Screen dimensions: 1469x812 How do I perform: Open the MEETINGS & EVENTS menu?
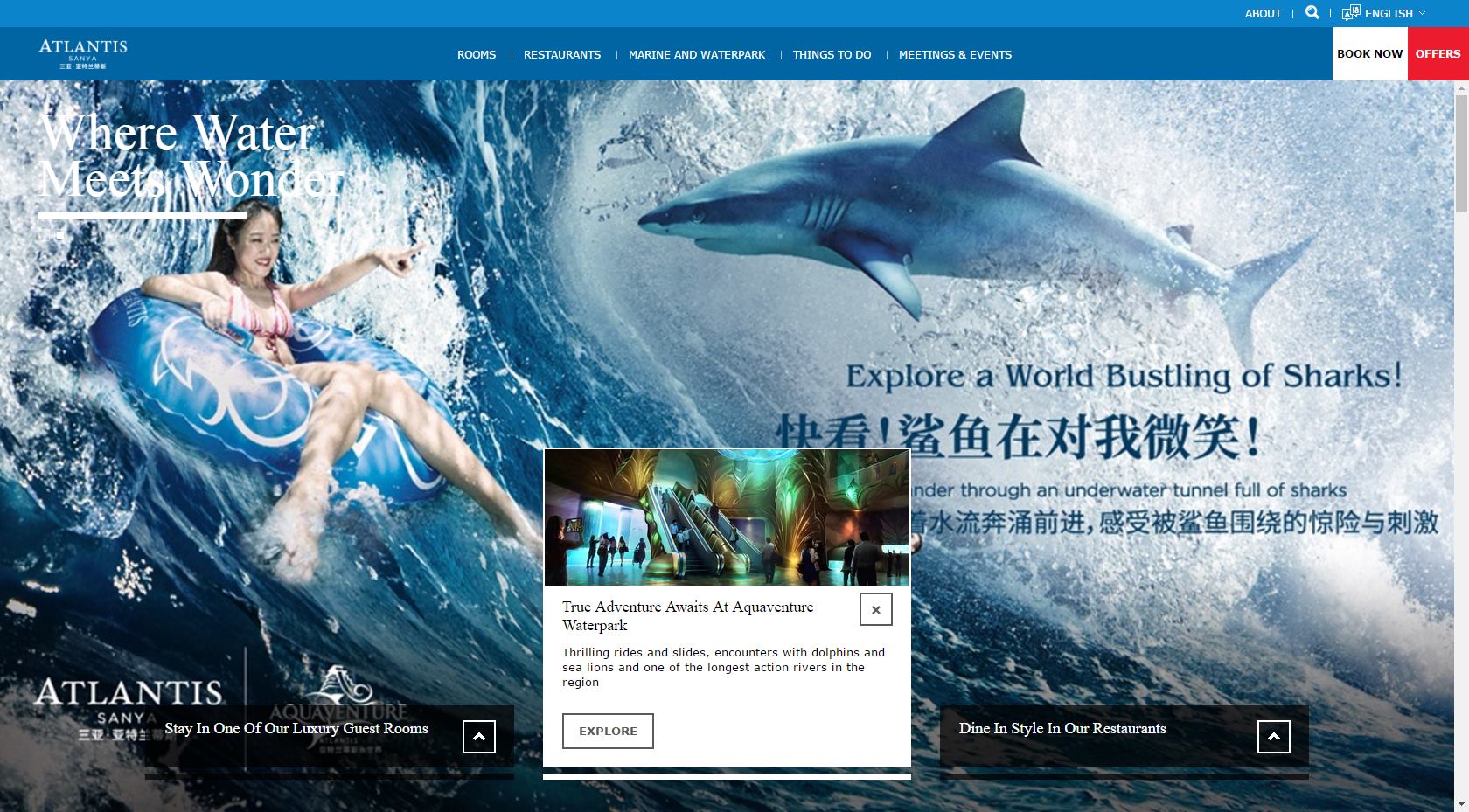tap(955, 54)
